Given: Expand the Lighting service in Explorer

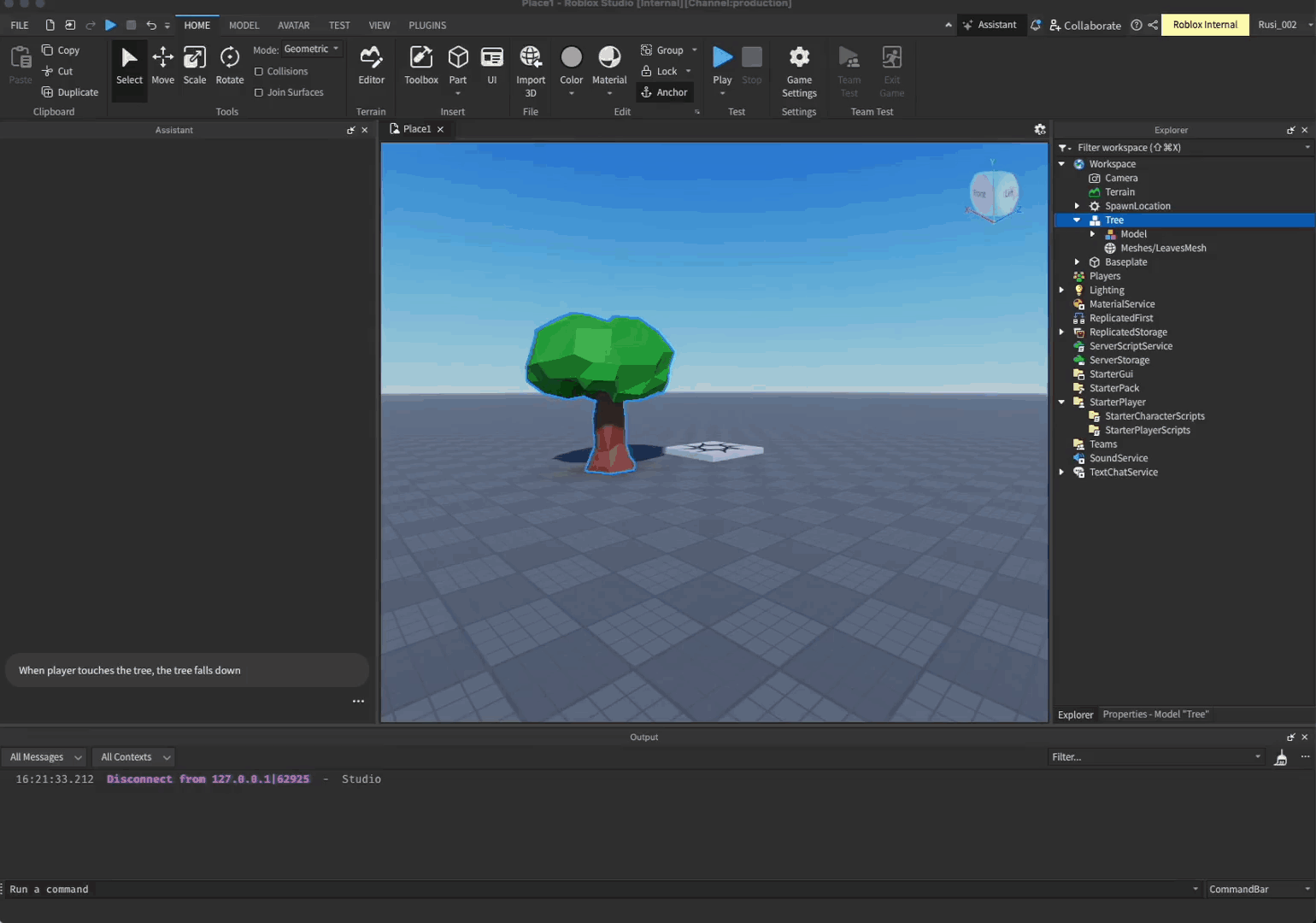Looking at the screenshot, I should (1061, 290).
